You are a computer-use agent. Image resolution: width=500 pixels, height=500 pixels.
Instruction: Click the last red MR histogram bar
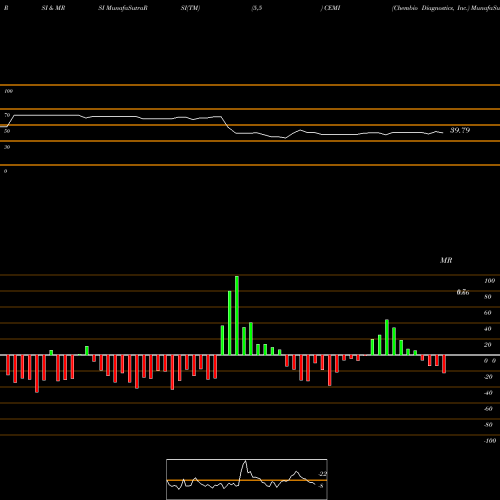pyautogui.click(x=444, y=364)
